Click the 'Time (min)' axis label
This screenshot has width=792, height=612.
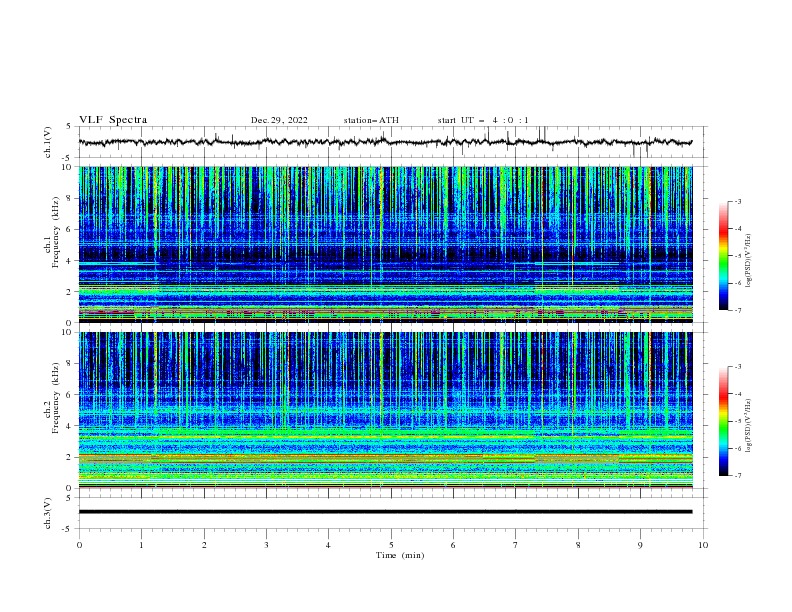click(400, 555)
